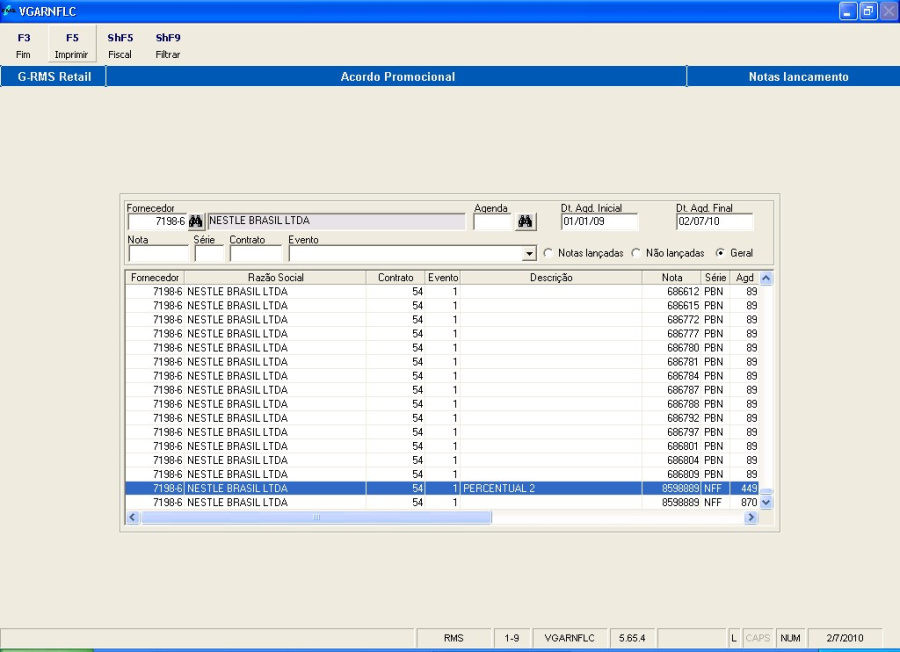The width and height of the screenshot is (900, 652).
Task: Click vertical scrollbar down arrow
Action: [x=766, y=502]
